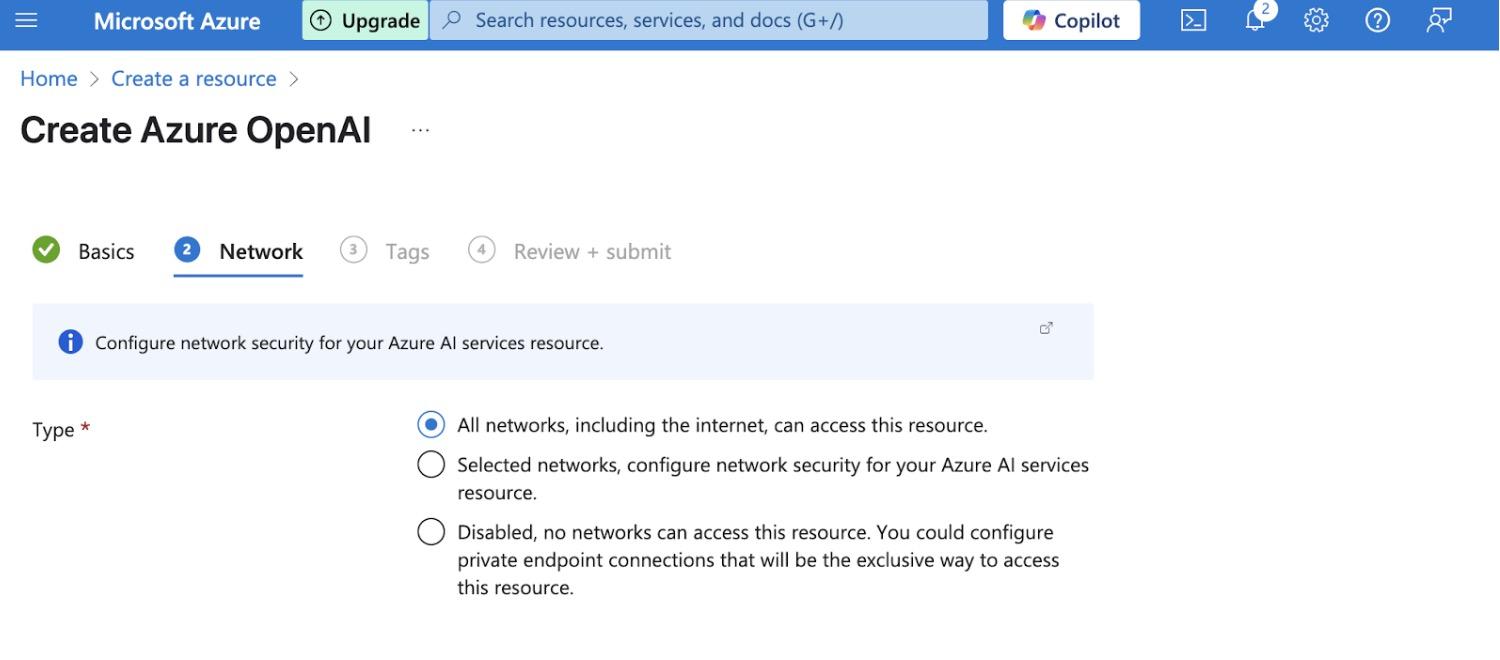Switch to the Tags tab
Image resolution: width=1500 pixels, height=660 pixels.
pyautogui.click(x=407, y=251)
